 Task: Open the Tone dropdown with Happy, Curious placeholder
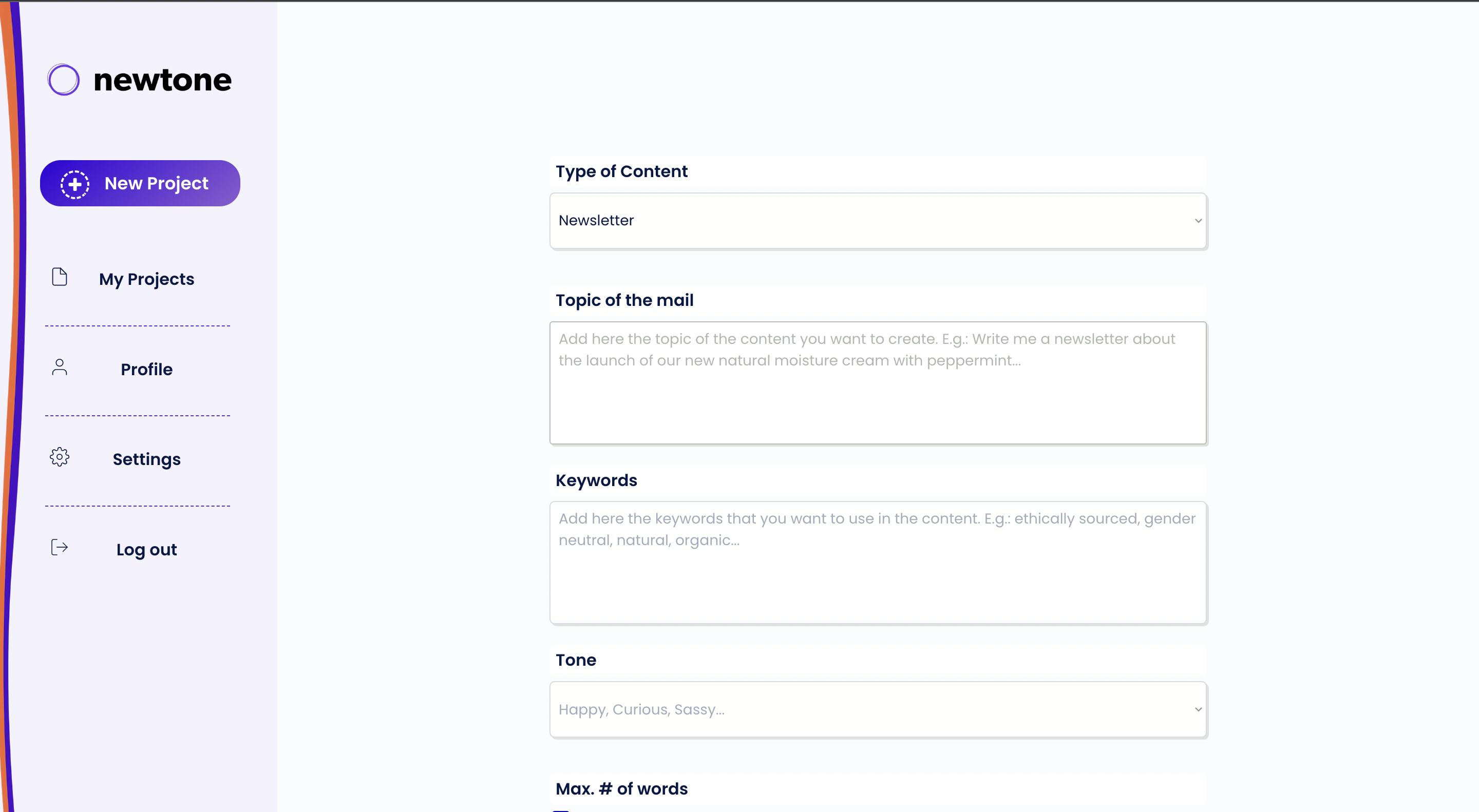pyautogui.click(x=878, y=709)
